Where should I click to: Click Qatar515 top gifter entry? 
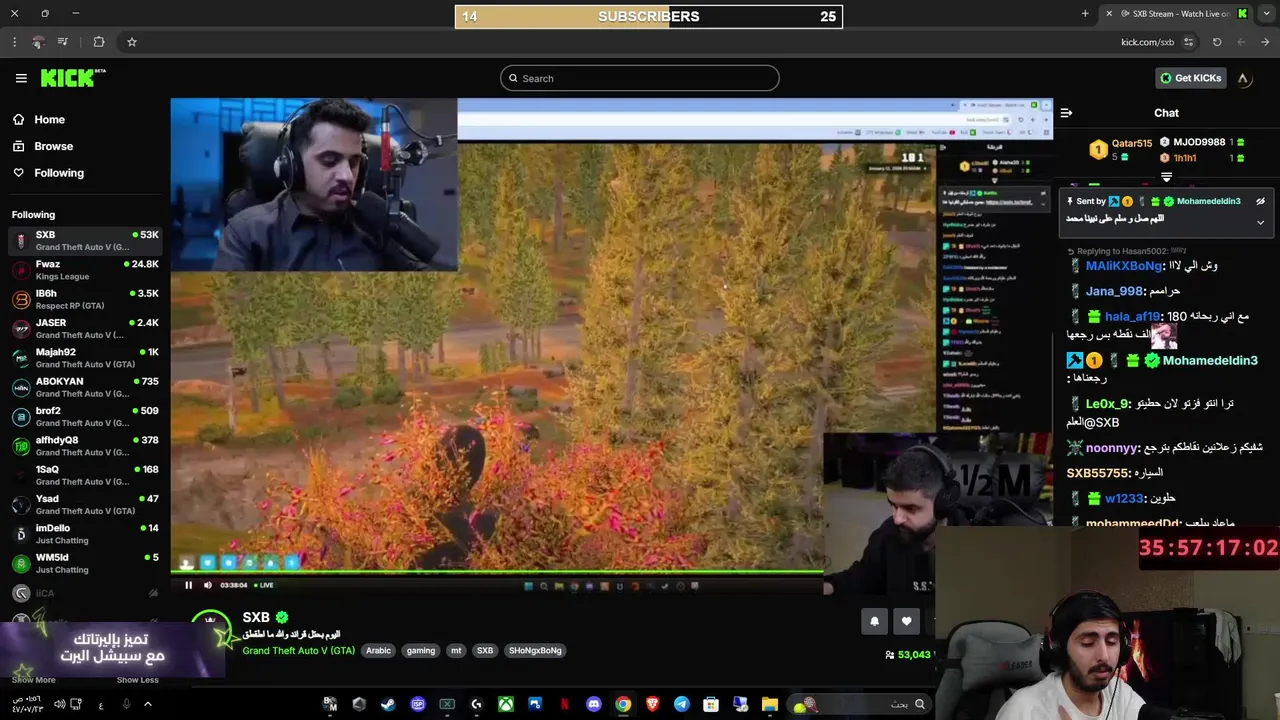[x=1121, y=149]
